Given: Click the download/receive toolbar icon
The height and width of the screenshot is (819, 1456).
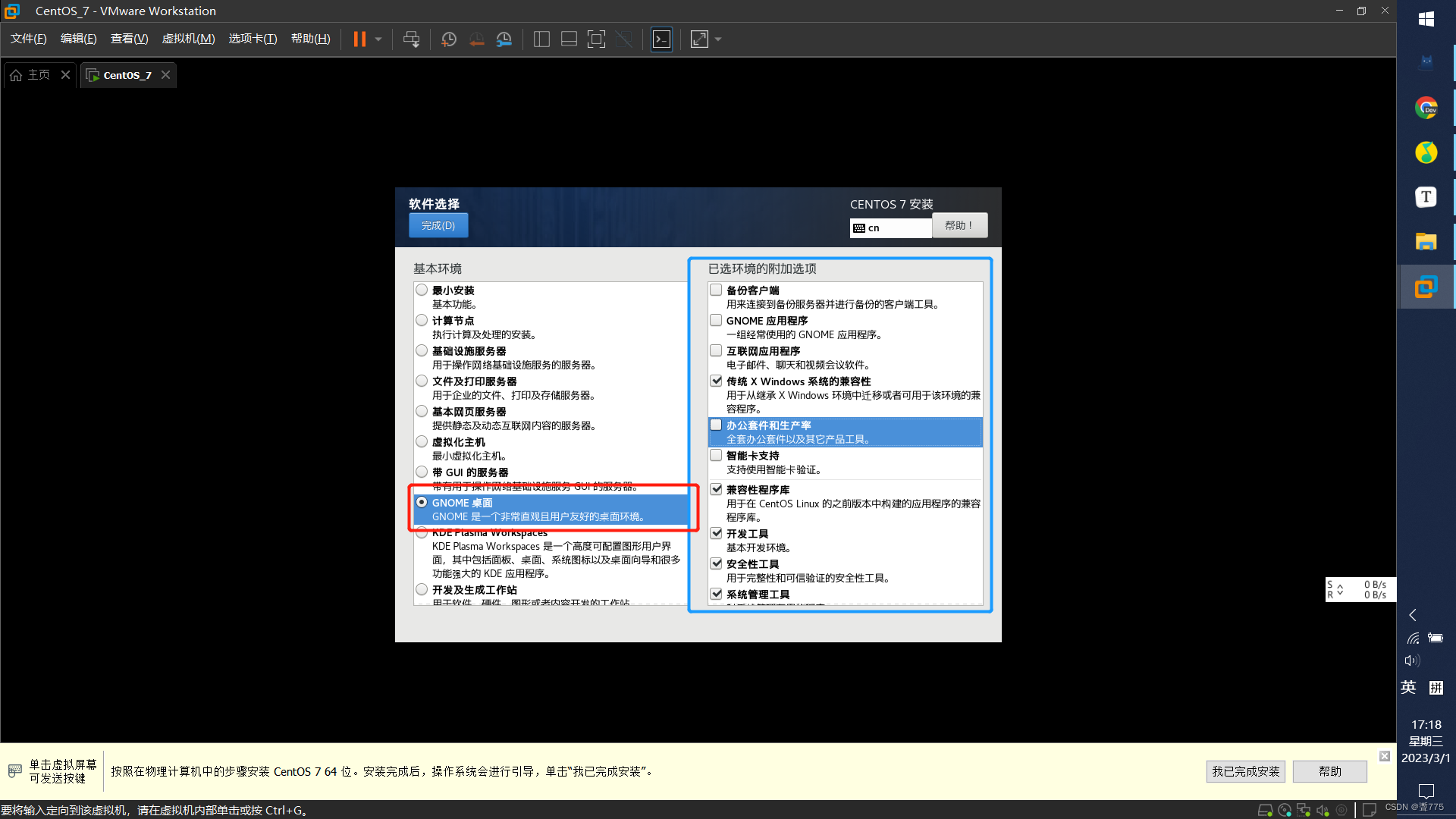Looking at the screenshot, I should 411,39.
